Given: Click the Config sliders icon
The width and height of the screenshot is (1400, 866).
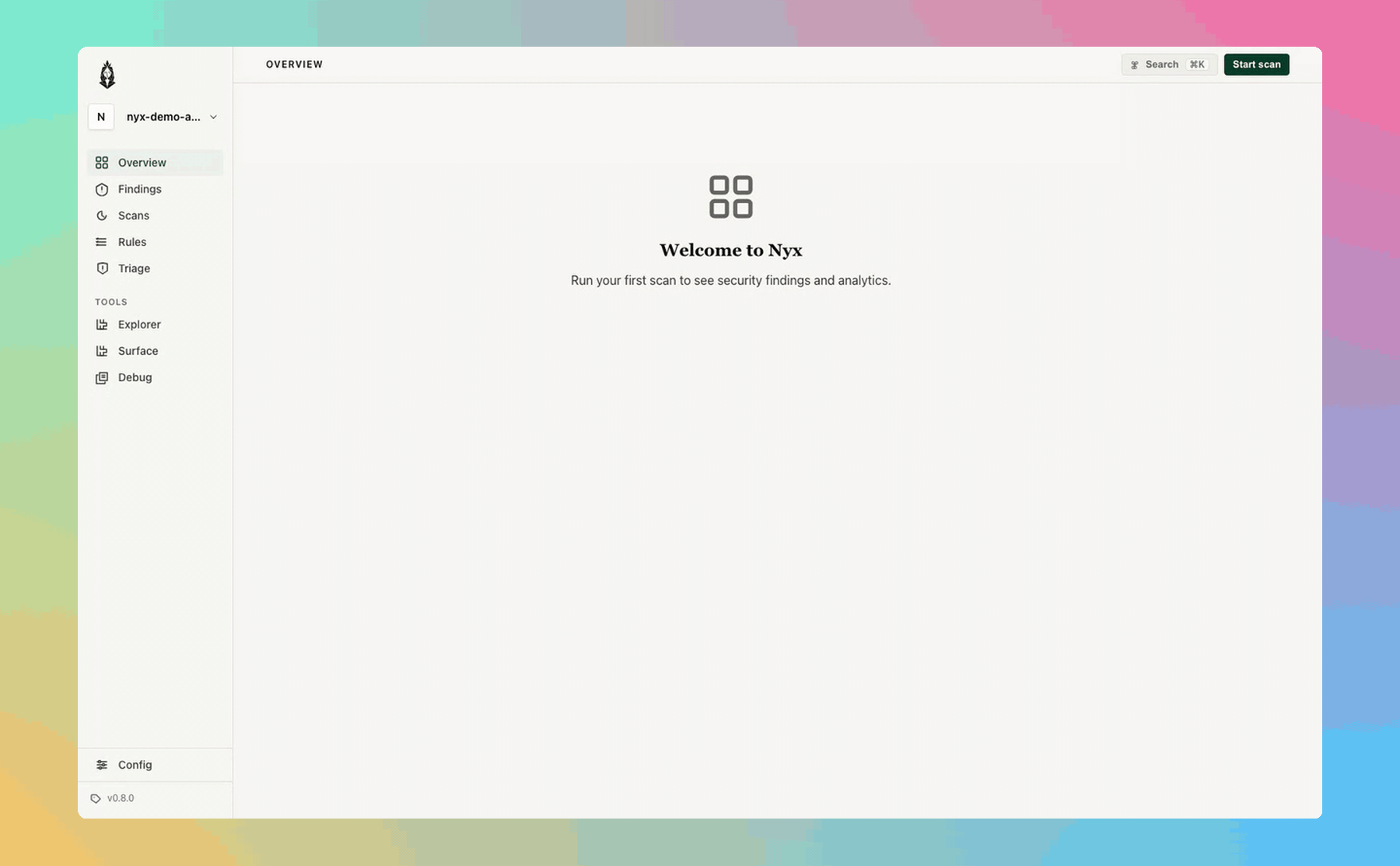Looking at the screenshot, I should (102, 765).
